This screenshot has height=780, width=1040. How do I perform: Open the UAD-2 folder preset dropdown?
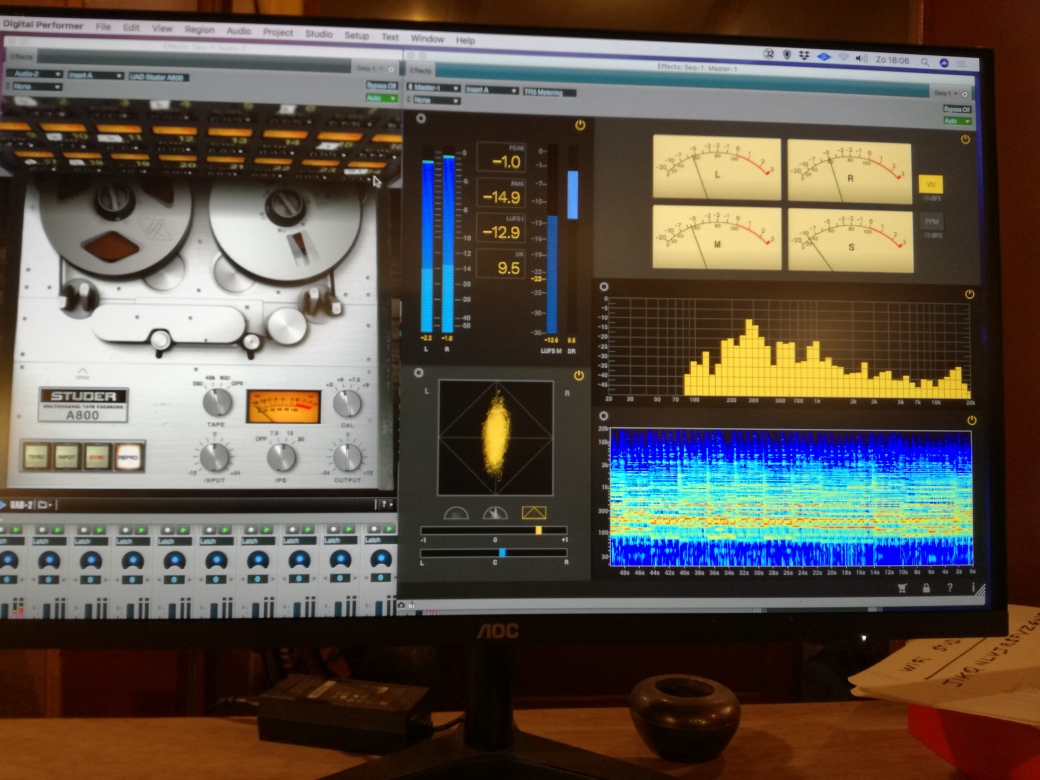click(x=45, y=505)
